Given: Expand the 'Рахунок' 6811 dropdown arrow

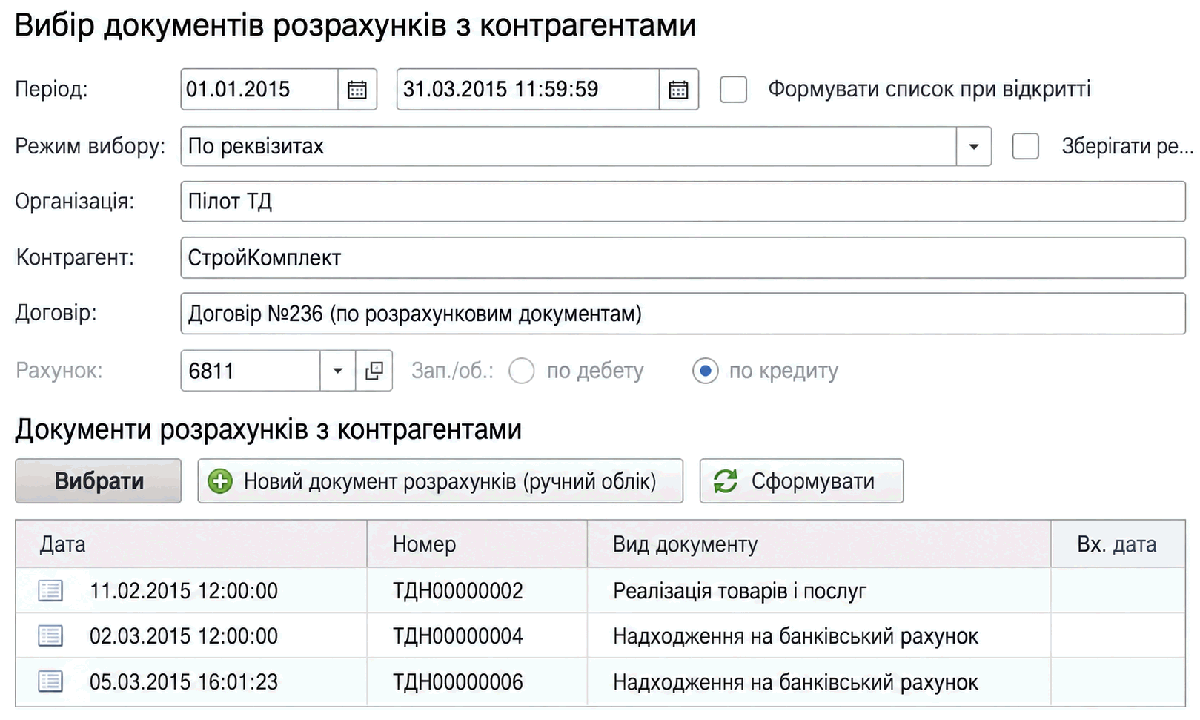Looking at the screenshot, I should [337, 371].
